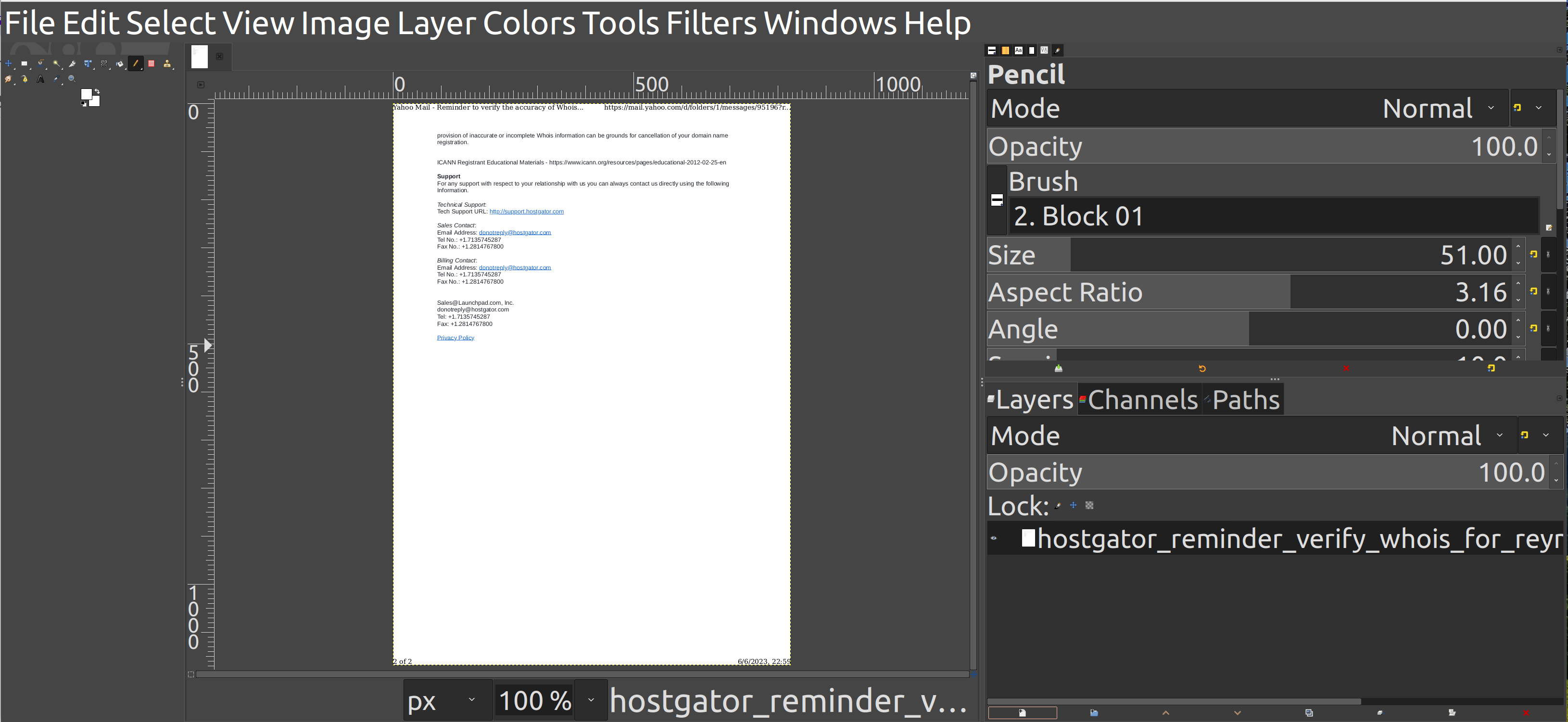
Task: Select the Fuzzy Select magic wand tool
Action: tap(56, 64)
